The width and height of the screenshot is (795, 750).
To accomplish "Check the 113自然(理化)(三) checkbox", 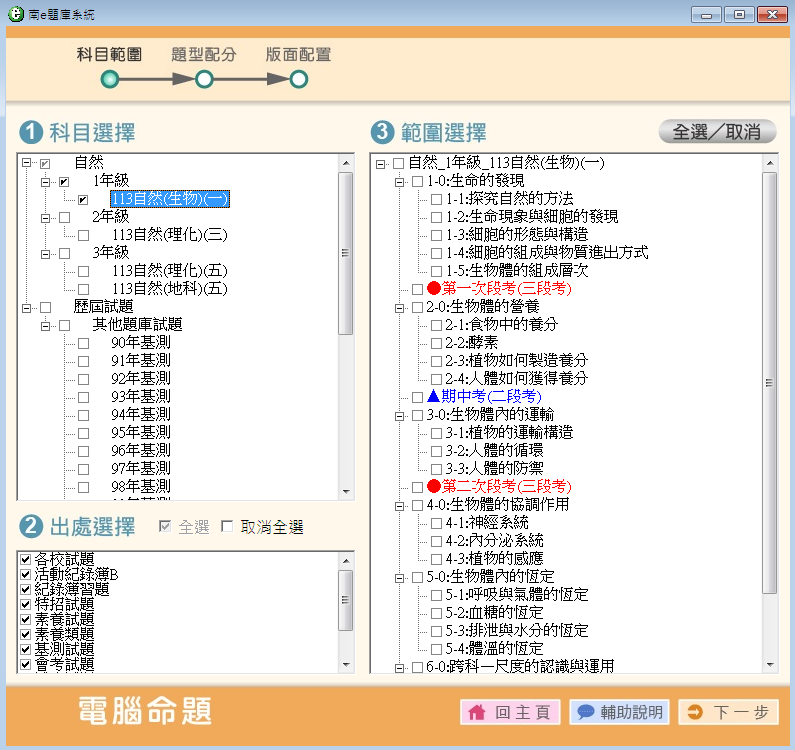I will [x=83, y=235].
